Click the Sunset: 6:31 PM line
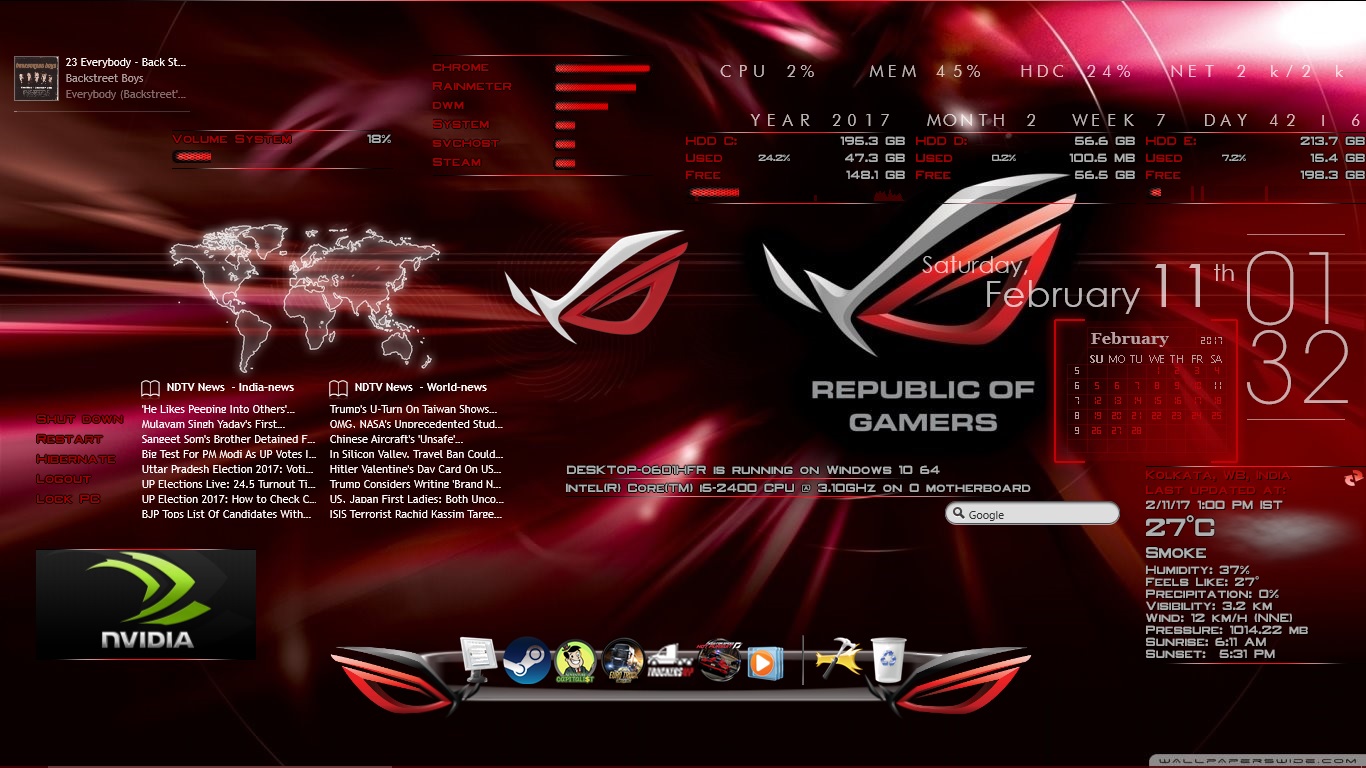 (x=1210, y=653)
